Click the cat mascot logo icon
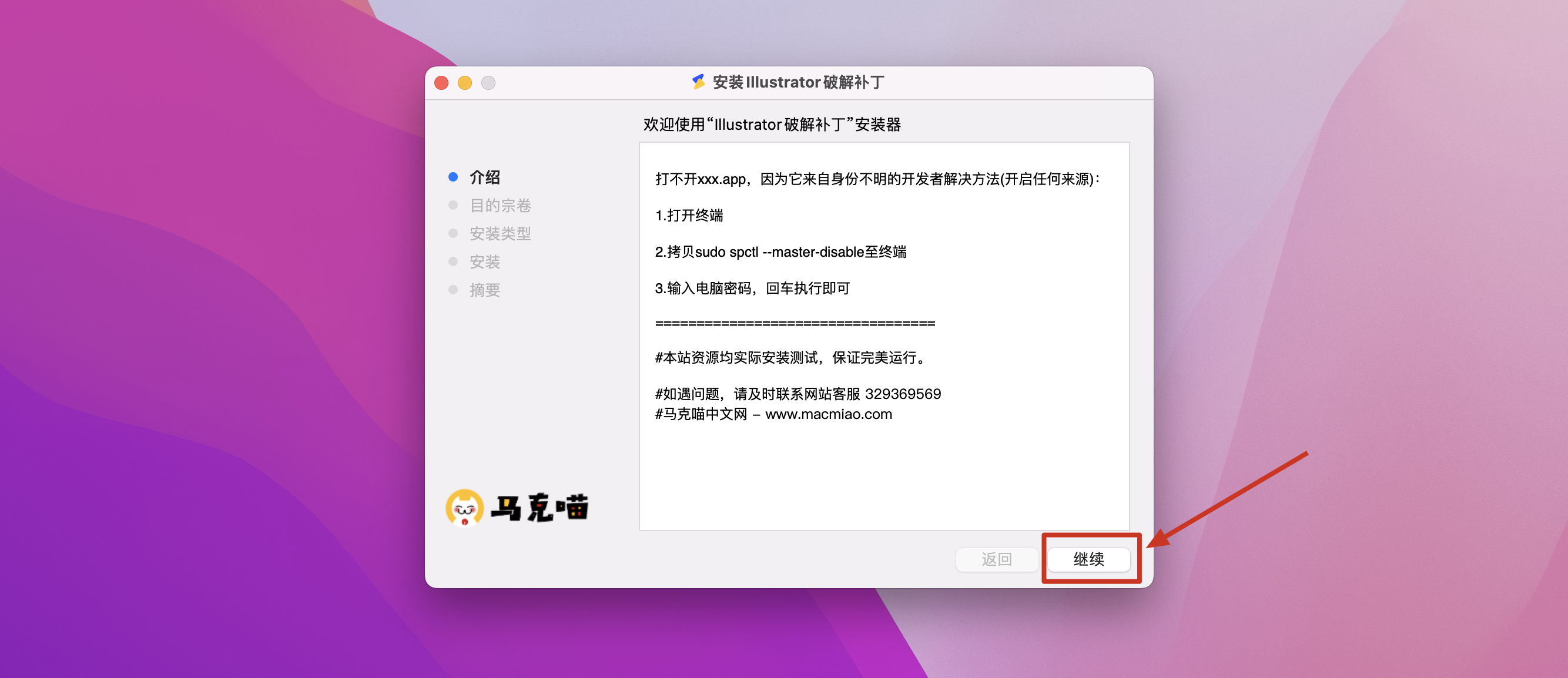Image resolution: width=1568 pixels, height=678 pixels. point(464,508)
